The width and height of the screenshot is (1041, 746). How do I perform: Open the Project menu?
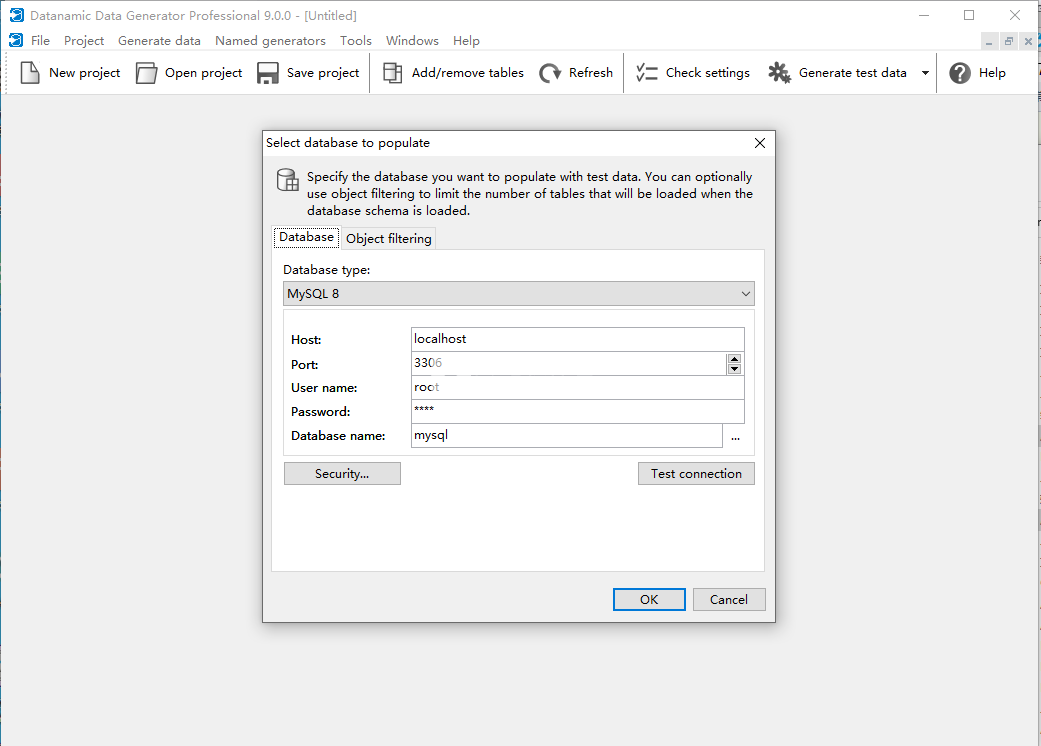click(x=84, y=40)
